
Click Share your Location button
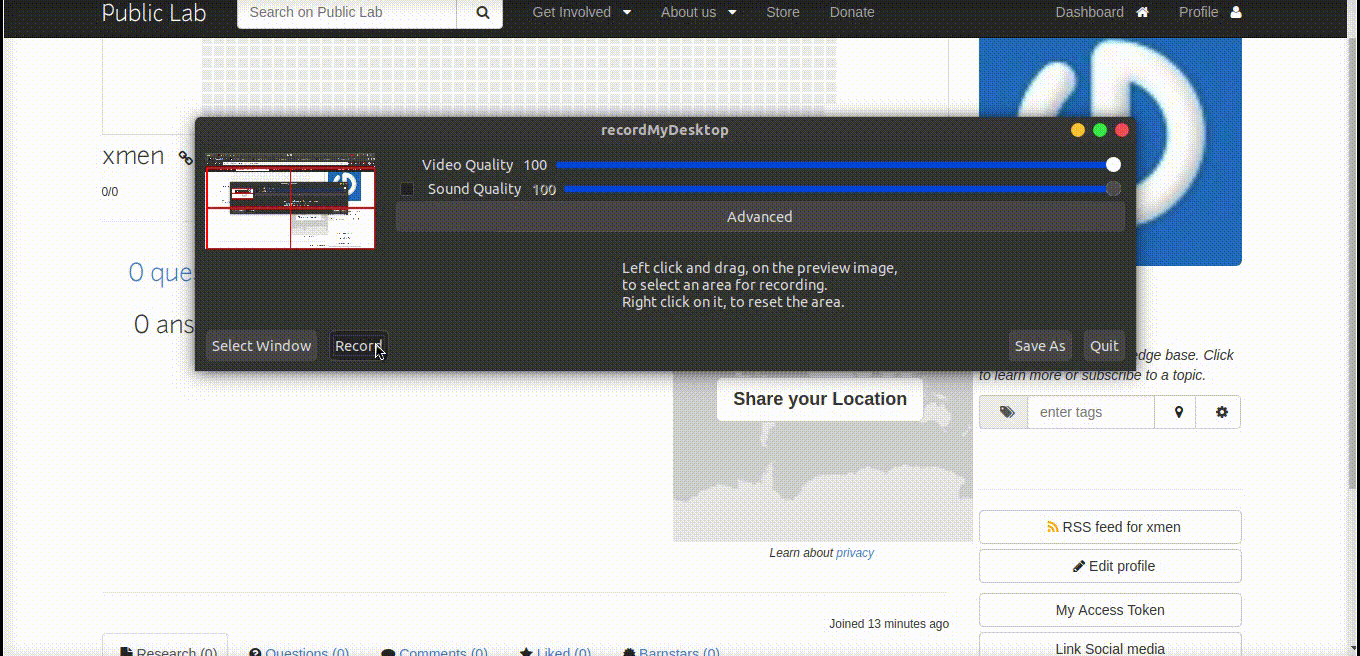pyautogui.click(x=820, y=399)
